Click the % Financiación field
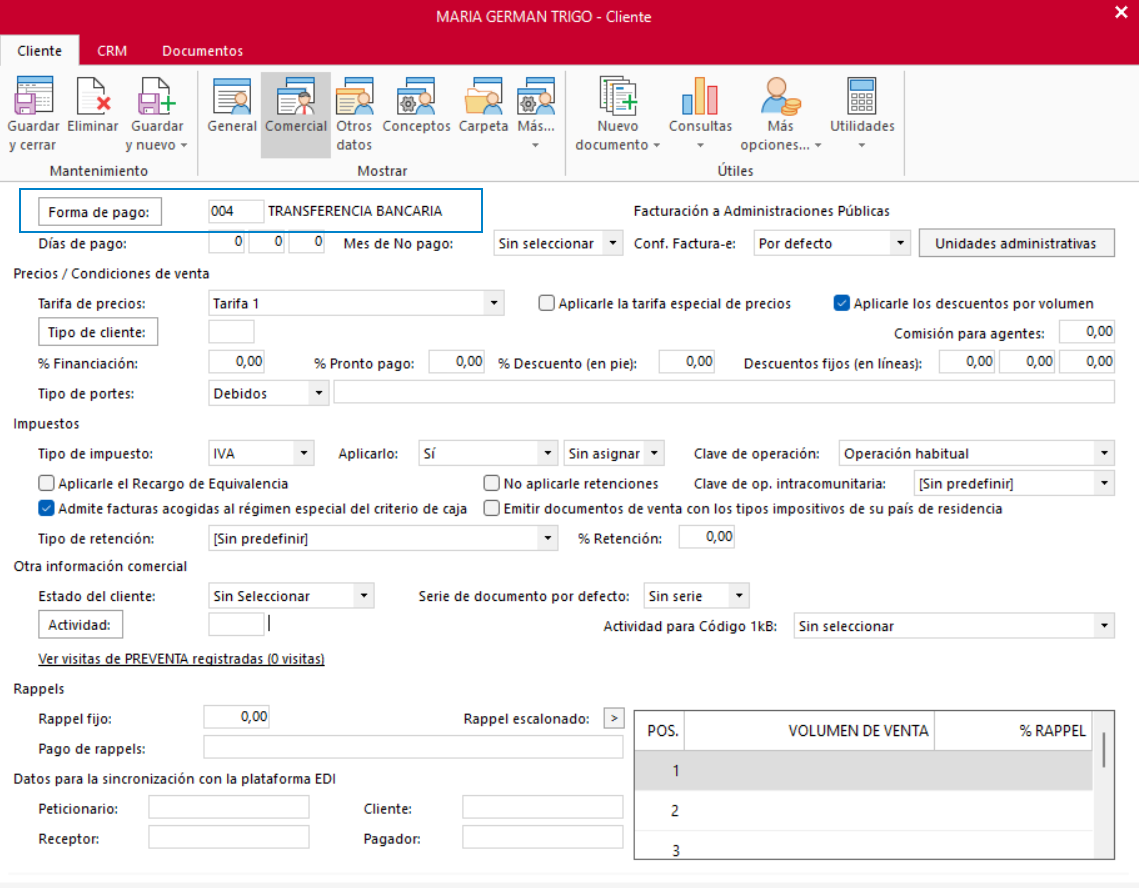This screenshot has height=888, width=1144. point(236,361)
